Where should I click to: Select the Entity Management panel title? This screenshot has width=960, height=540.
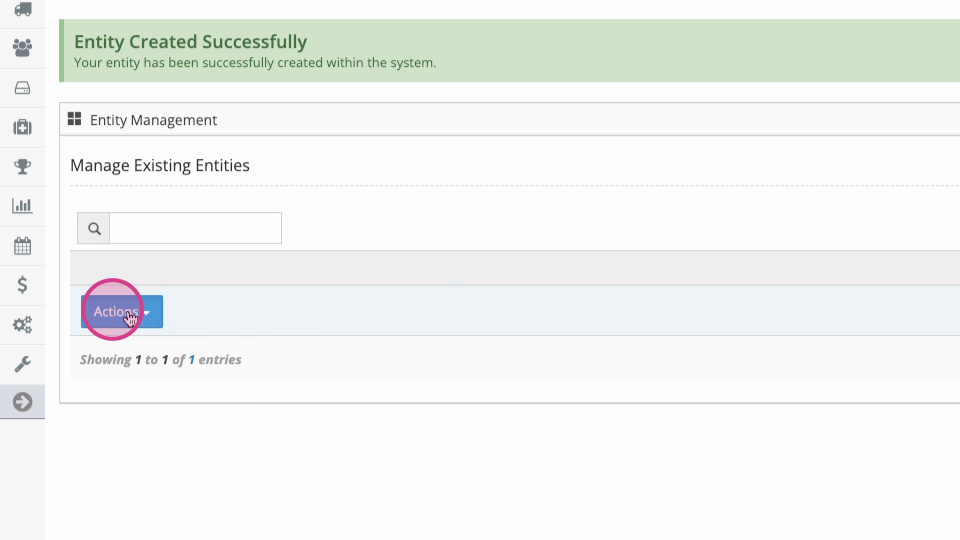tap(153, 120)
